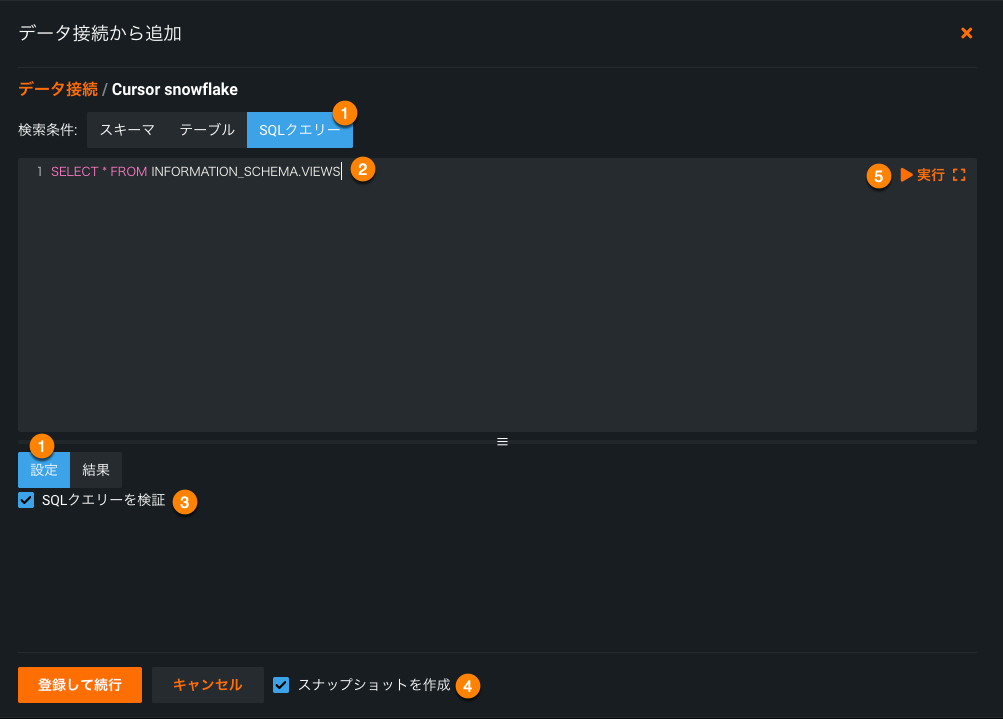This screenshot has height=719, width=1003.
Task: Grab the editor pane resize handle
Action: 502,441
